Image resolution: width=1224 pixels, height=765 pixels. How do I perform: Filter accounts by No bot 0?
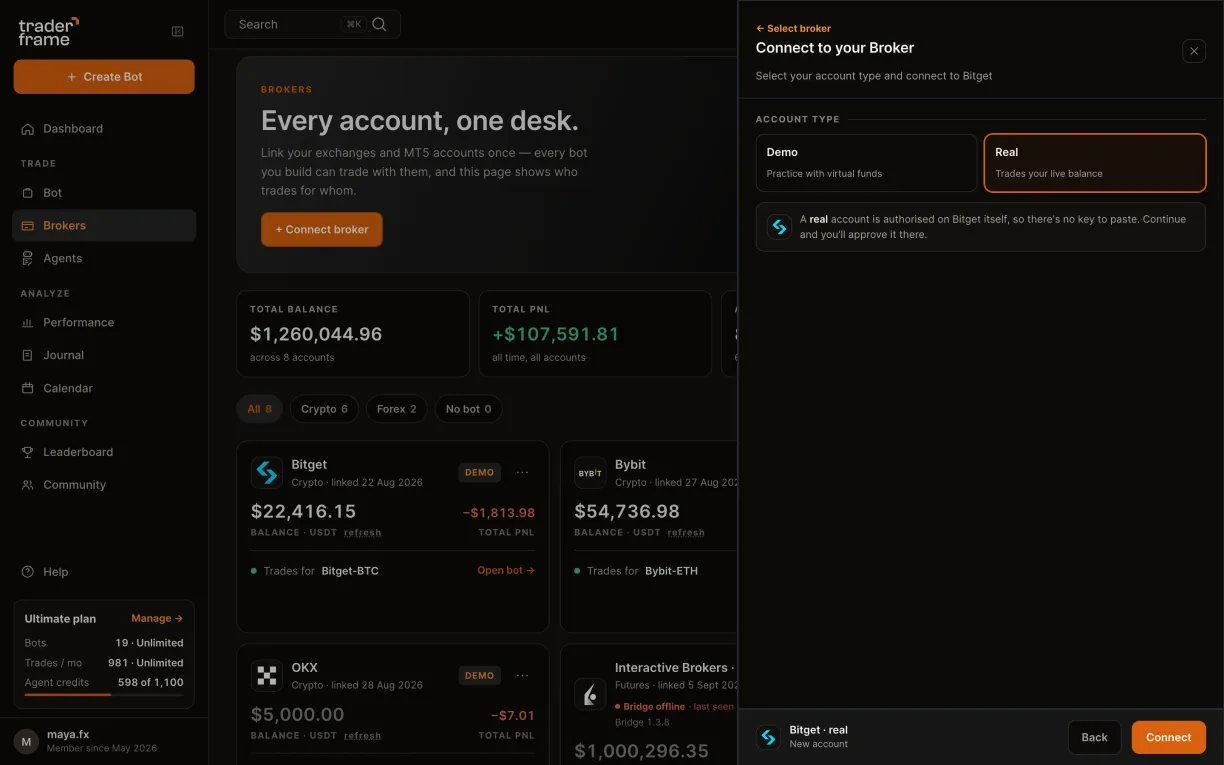pos(469,409)
